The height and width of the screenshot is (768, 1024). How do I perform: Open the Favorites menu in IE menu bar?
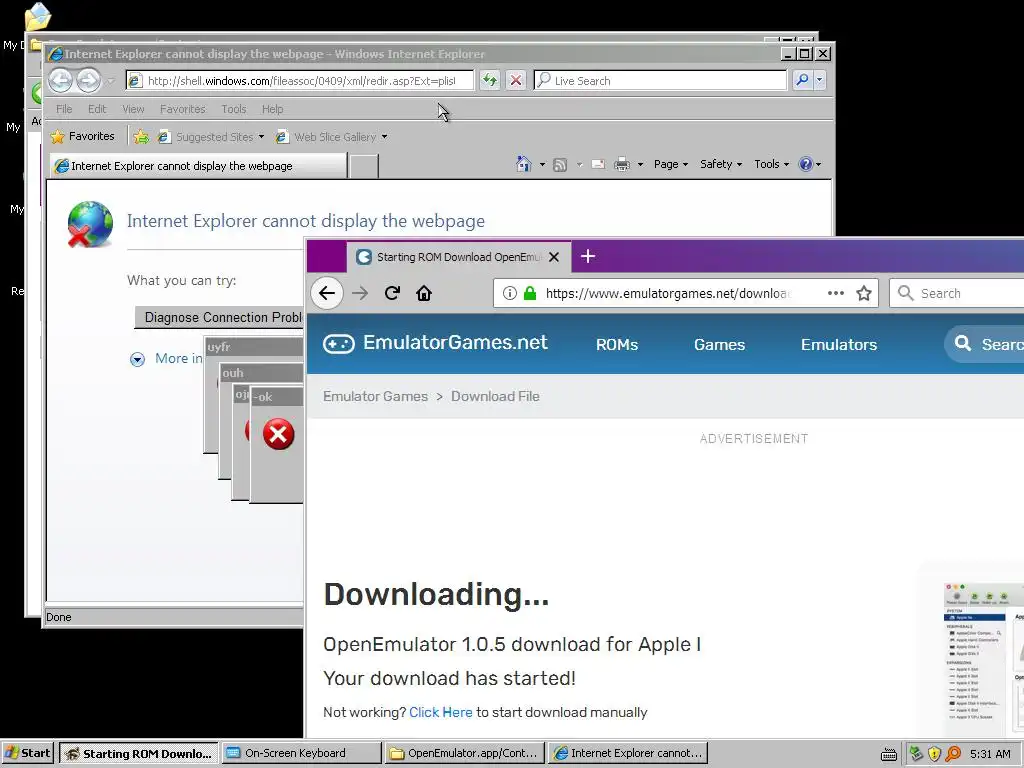[182, 109]
